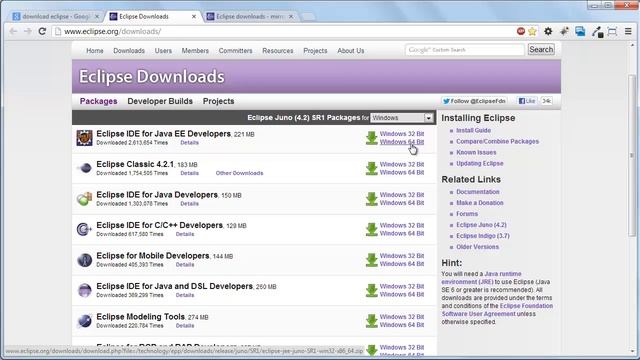Click the Java and DSL Developers package icon
Screen dimensions: 640x360
pyautogui.click(x=84, y=290)
